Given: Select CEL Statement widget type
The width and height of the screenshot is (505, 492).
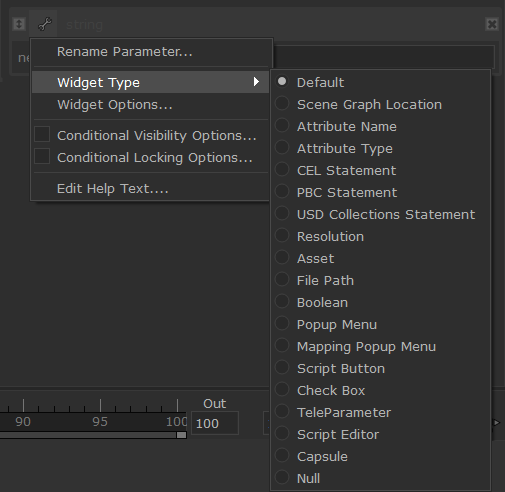Looking at the screenshot, I should (x=381, y=170).
